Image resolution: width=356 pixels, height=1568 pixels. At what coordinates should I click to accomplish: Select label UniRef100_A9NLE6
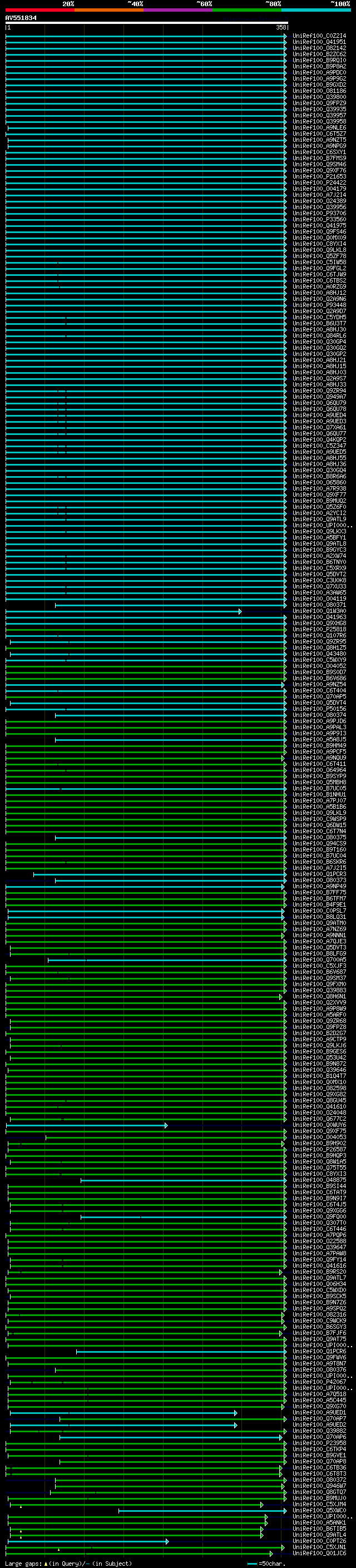319,128
